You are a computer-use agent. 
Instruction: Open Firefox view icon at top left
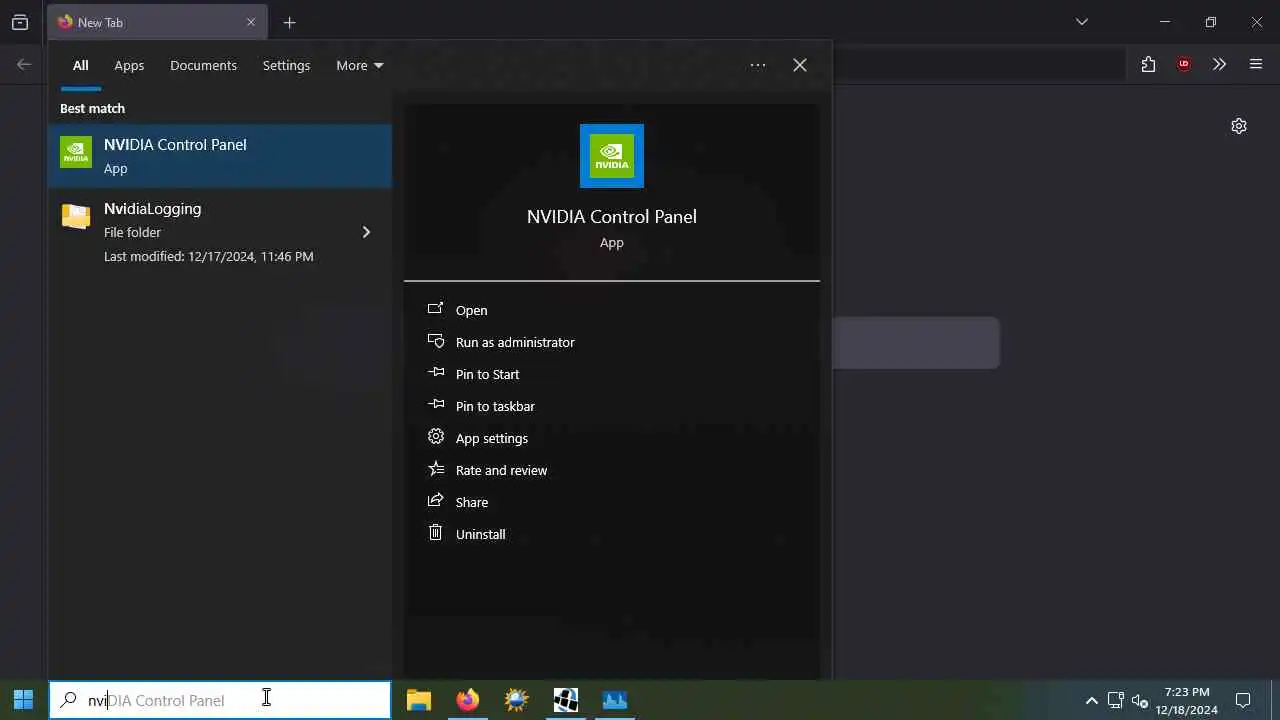tap(20, 22)
